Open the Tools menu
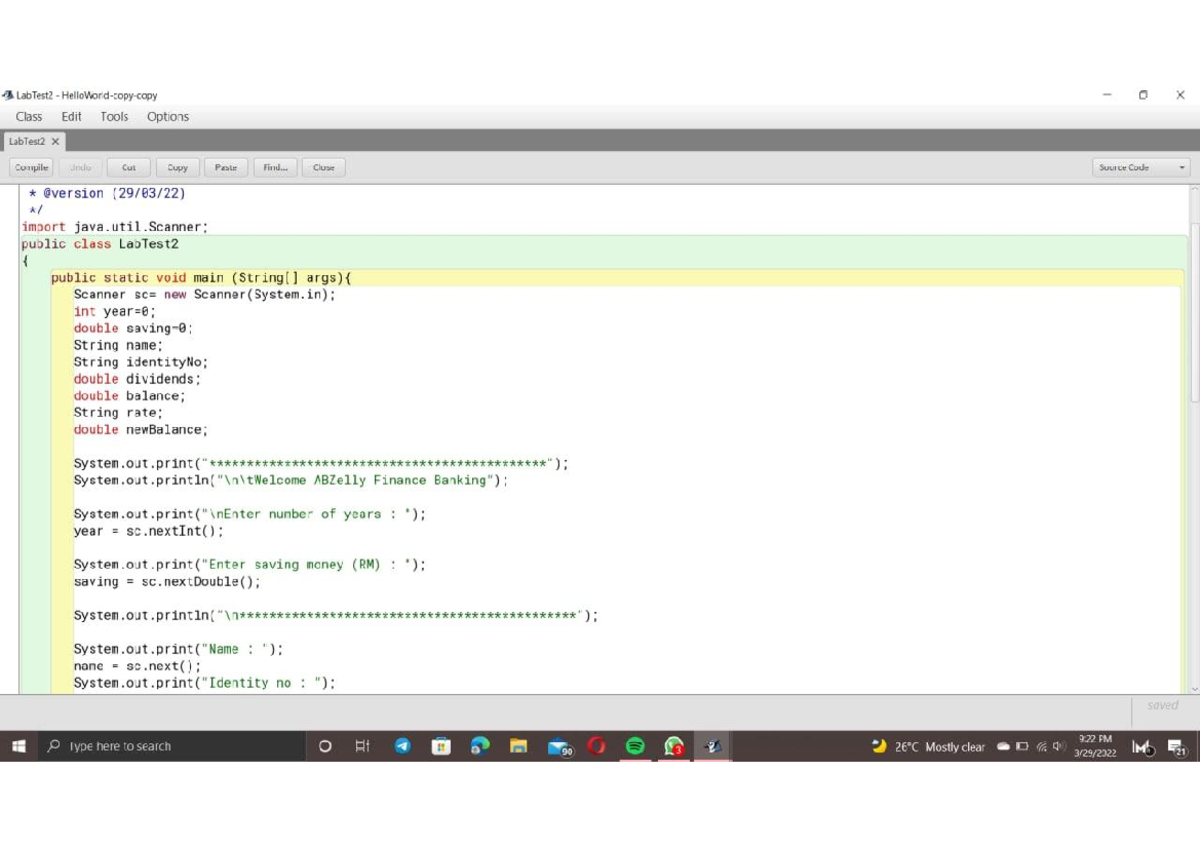The width and height of the screenshot is (1200, 848). (x=114, y=117)
